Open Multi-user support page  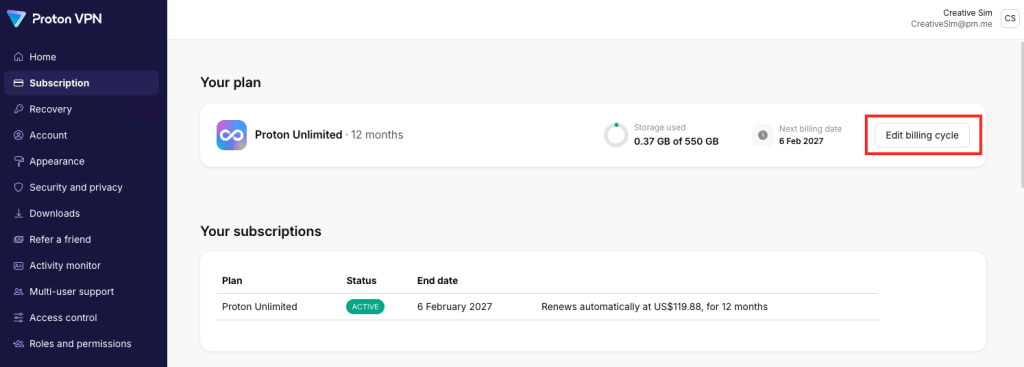(x=82, y=292)
